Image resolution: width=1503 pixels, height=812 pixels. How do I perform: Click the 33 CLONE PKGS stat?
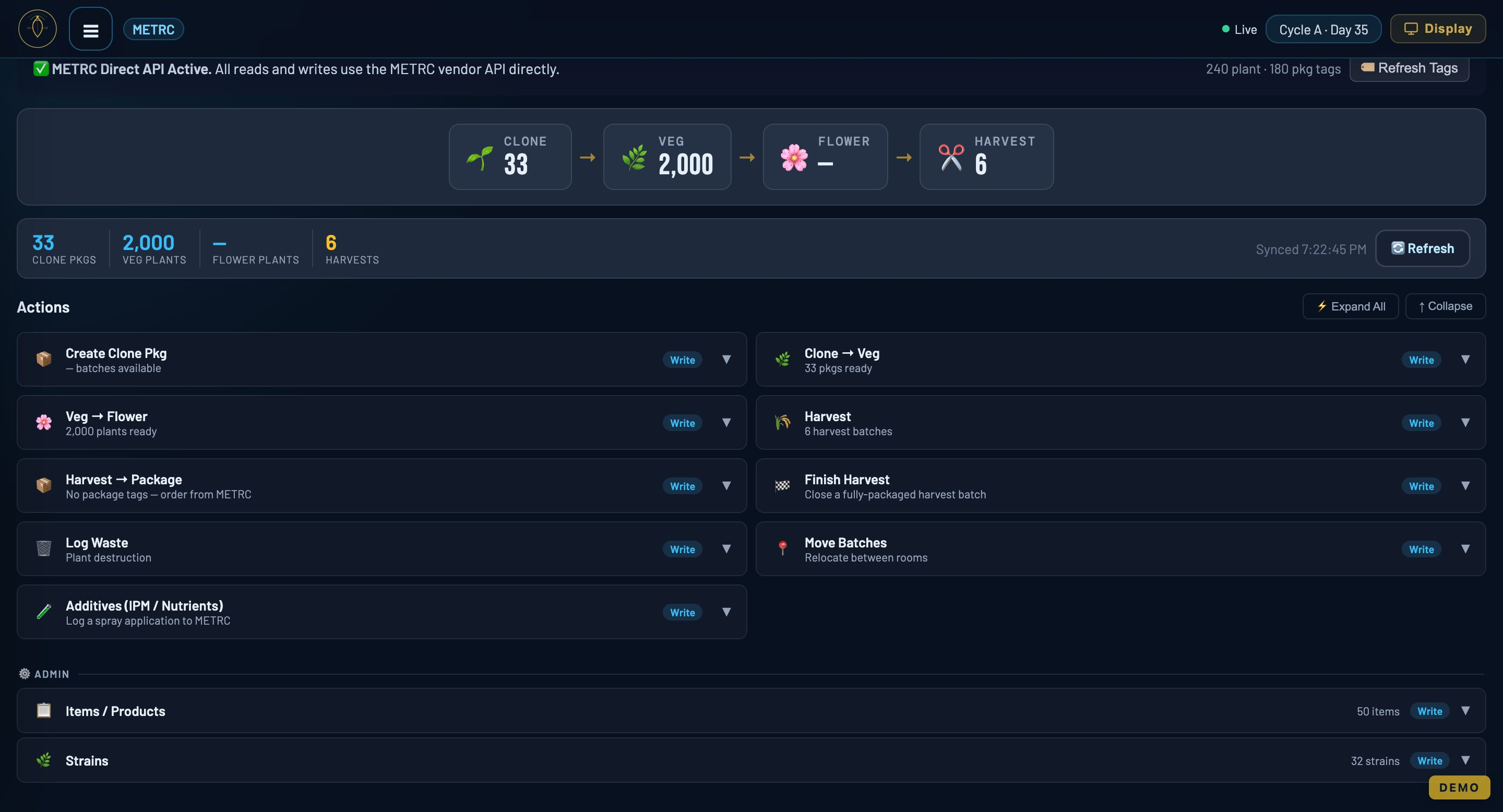click(x=64, y=248)
